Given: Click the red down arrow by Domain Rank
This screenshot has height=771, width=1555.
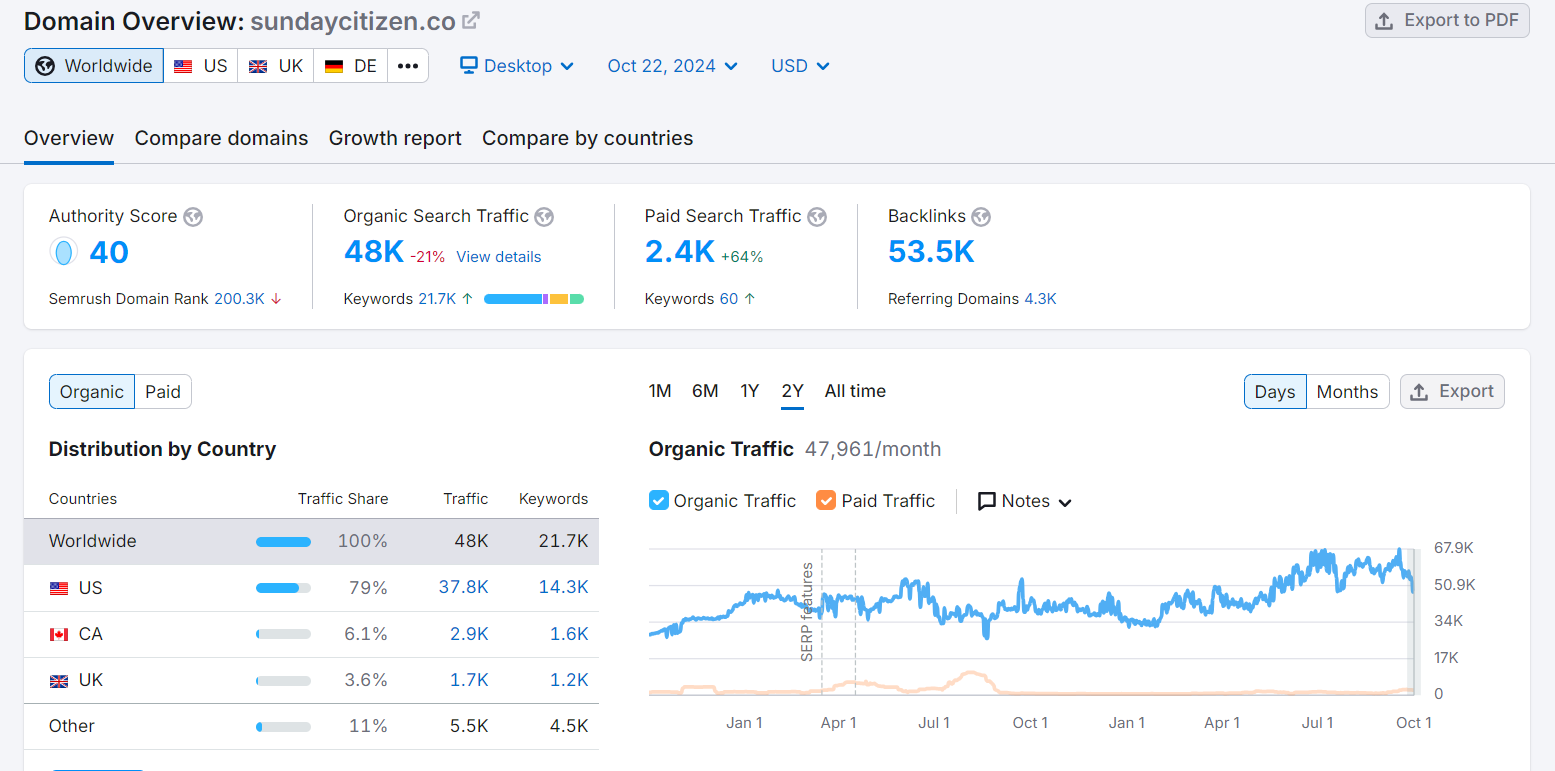Looking at the screenshot, I should [276, 299].
